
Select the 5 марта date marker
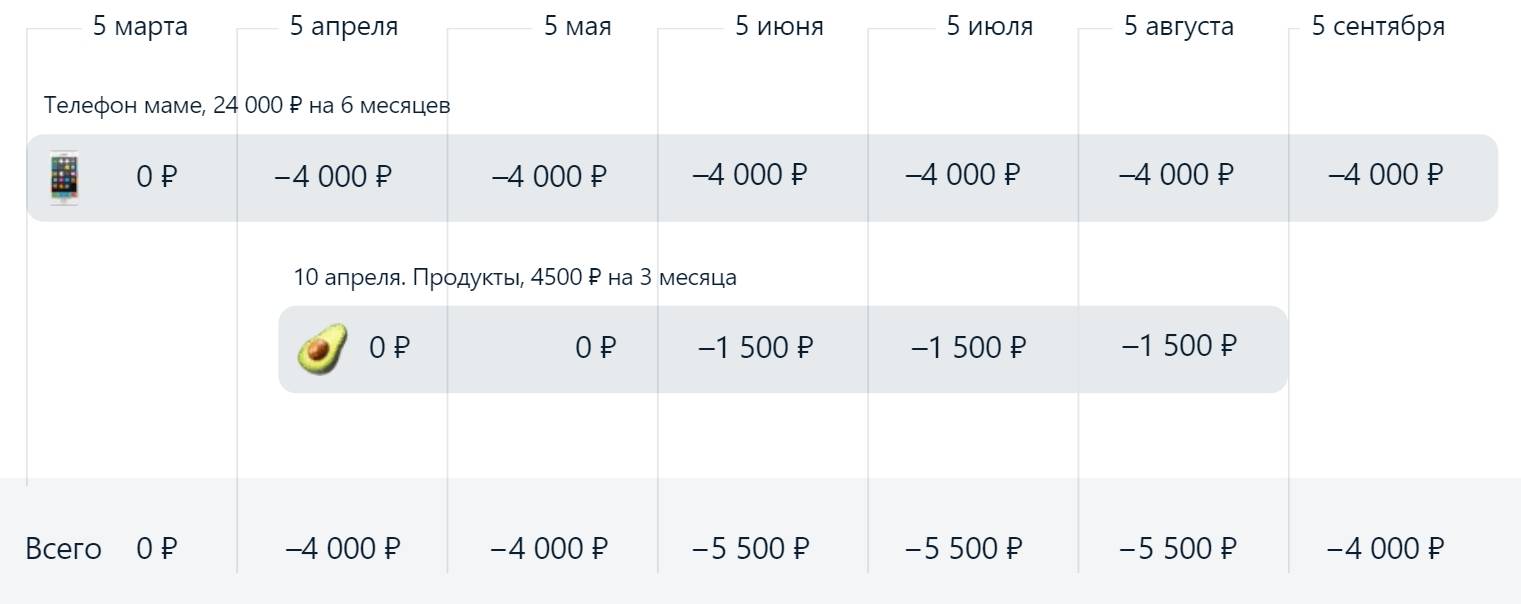coord(140,27)
